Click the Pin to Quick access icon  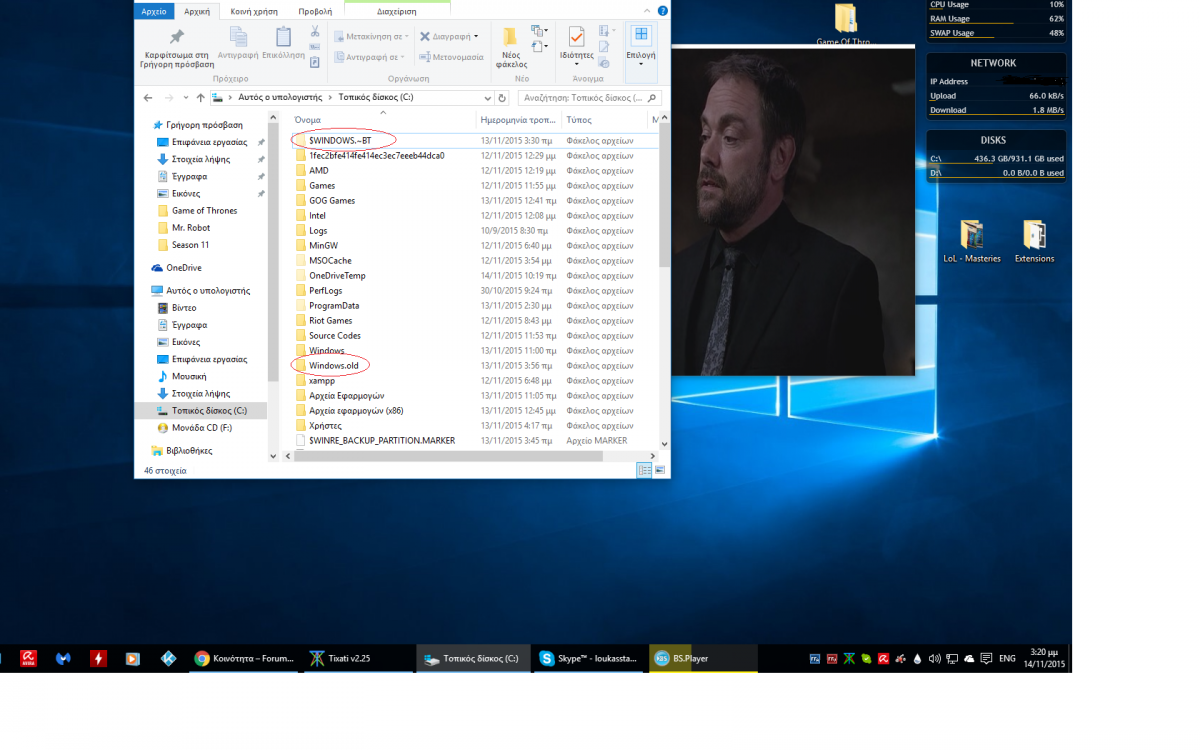[x=176, y=37]
